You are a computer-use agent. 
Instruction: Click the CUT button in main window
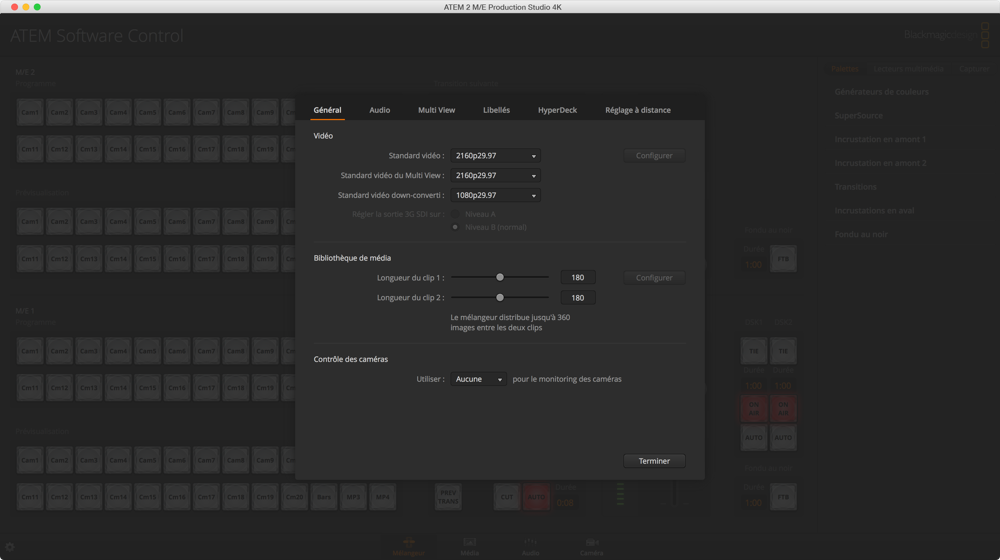coord(507,497)
